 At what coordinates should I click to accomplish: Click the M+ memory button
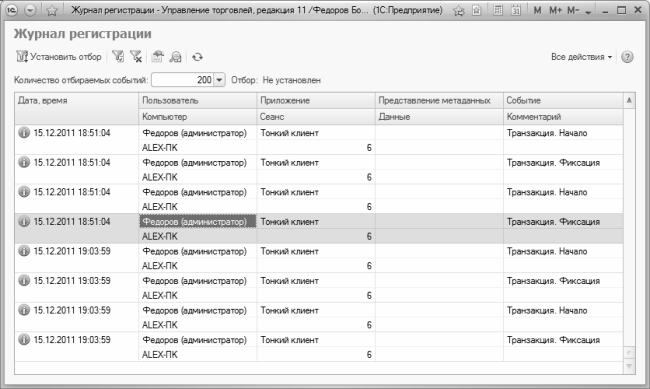[555, 10]
